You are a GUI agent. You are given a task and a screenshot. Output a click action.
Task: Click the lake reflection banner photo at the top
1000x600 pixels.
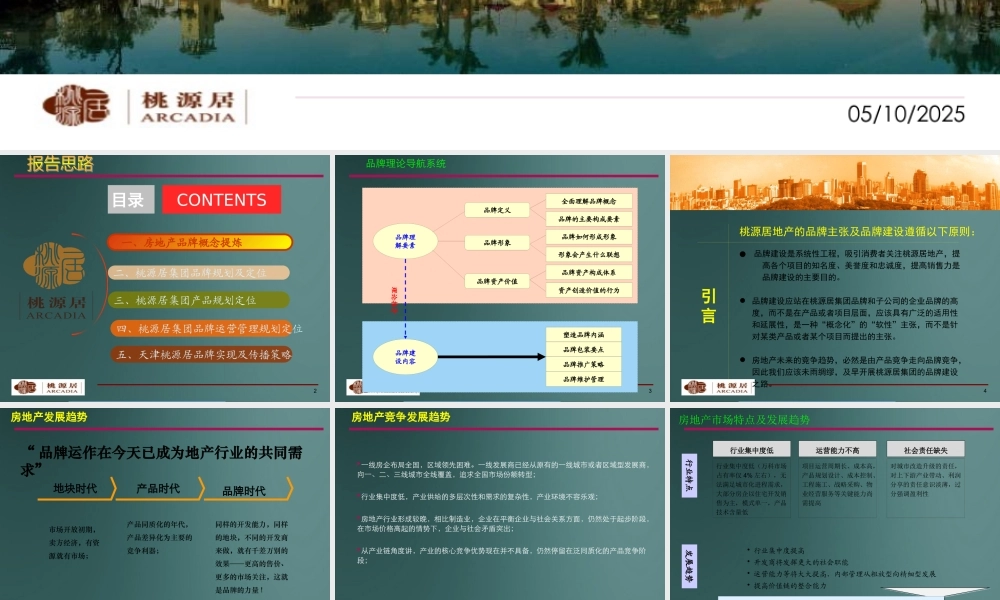(x=500, y=36)
